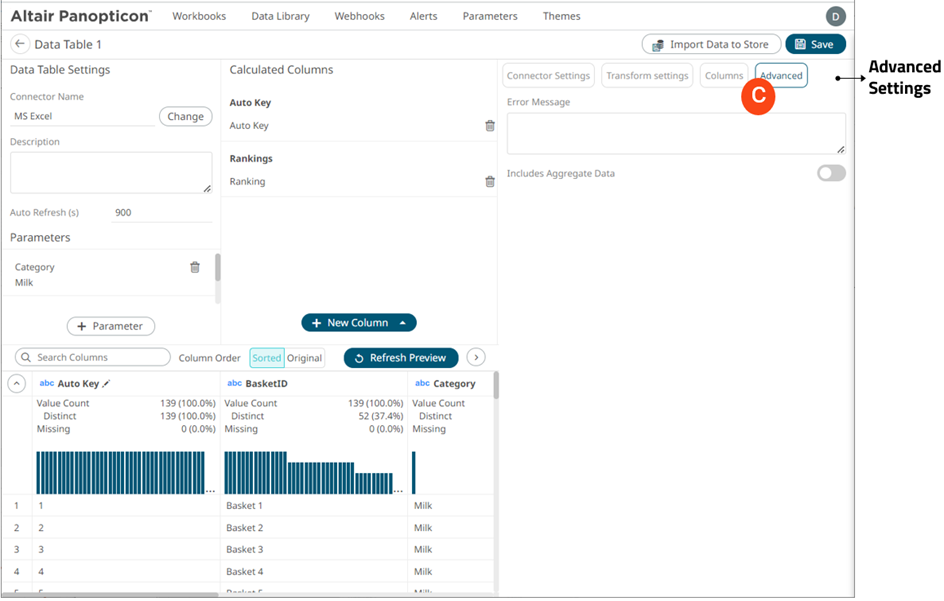Open the user avatar D menu

tap(835, 16)
